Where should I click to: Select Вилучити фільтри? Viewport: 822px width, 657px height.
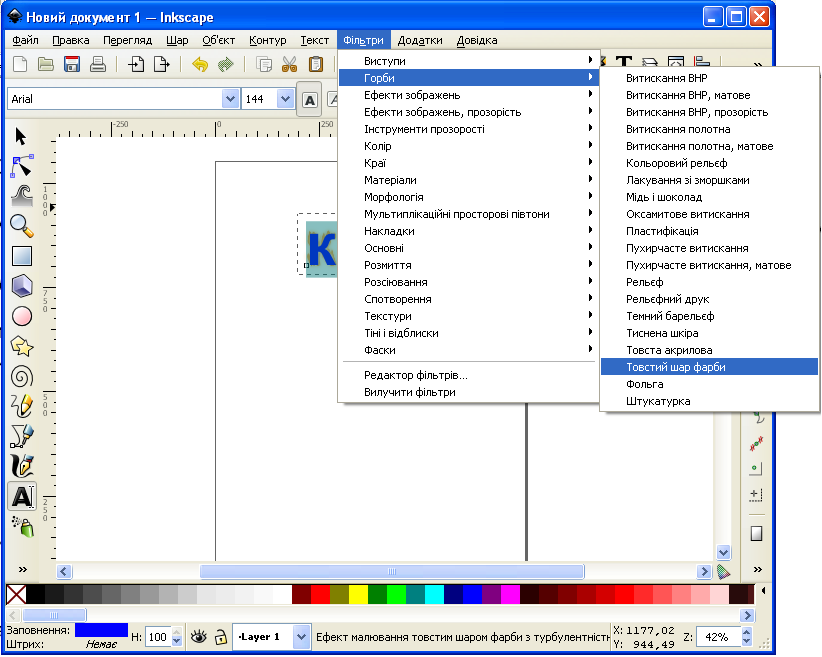(469, 392)
